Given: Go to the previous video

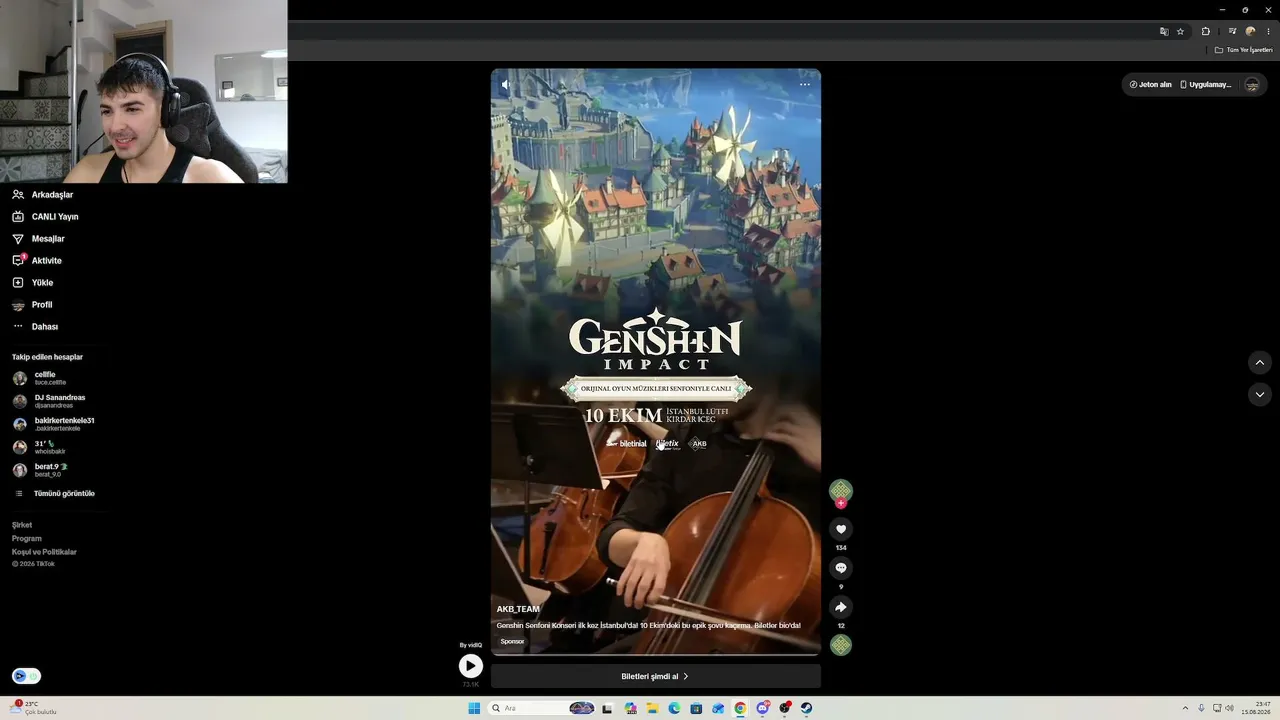Looking at the screenshot, I should (1260, 362).
